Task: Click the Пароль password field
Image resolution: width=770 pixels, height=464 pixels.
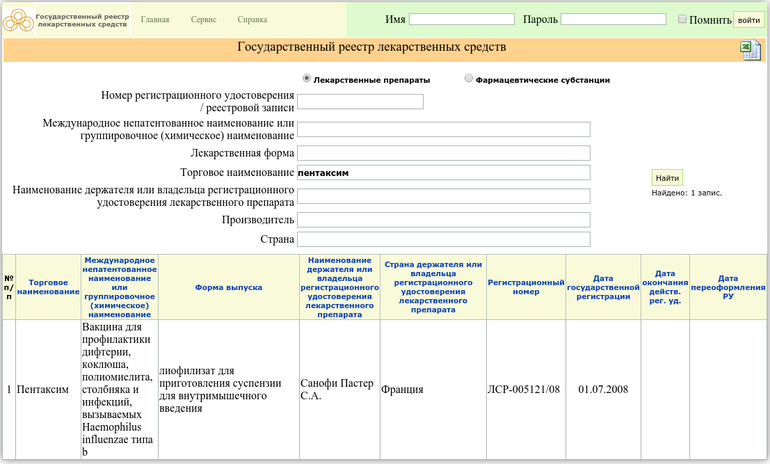Action: [613, 19]
